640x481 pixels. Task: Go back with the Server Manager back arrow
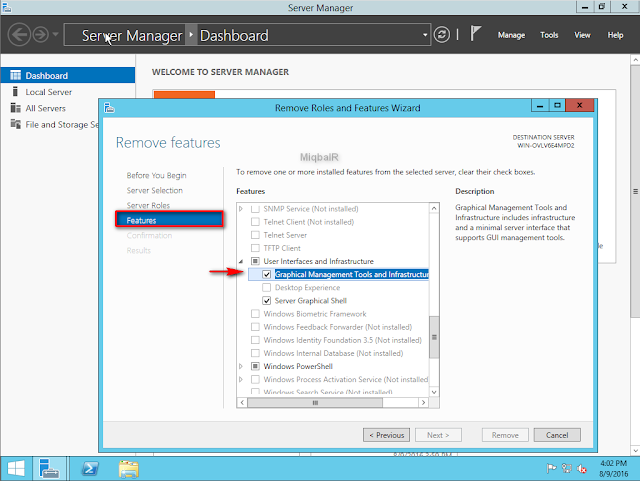click(19, 35)
